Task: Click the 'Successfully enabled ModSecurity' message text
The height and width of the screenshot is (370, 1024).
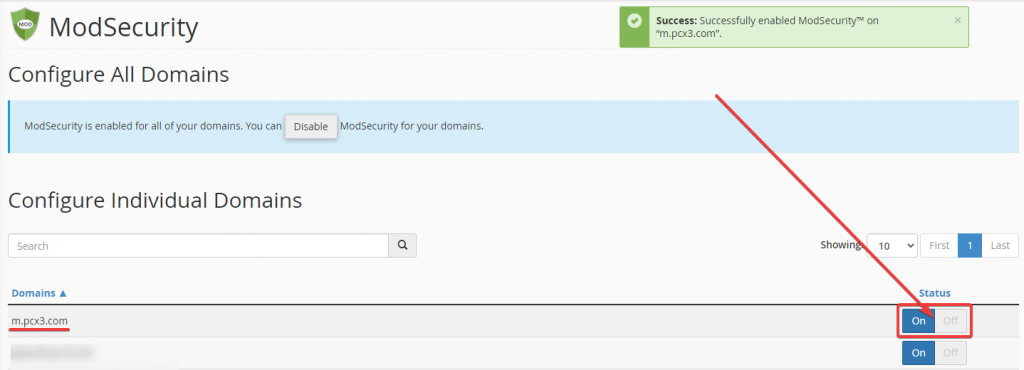Action: [767, 27]
